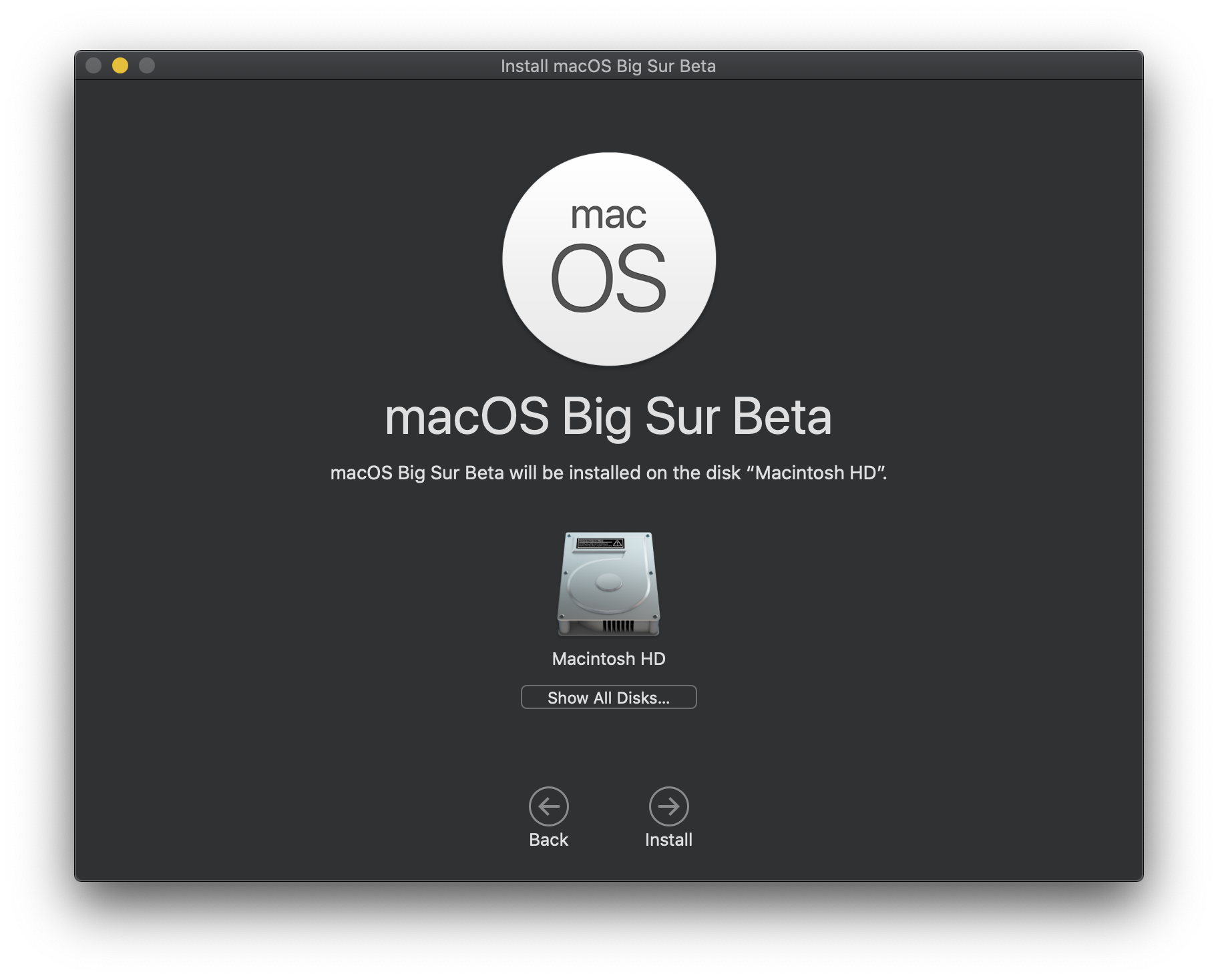Minimize the installer with the yellow button

pyautogui.click(x=120, y=65)
